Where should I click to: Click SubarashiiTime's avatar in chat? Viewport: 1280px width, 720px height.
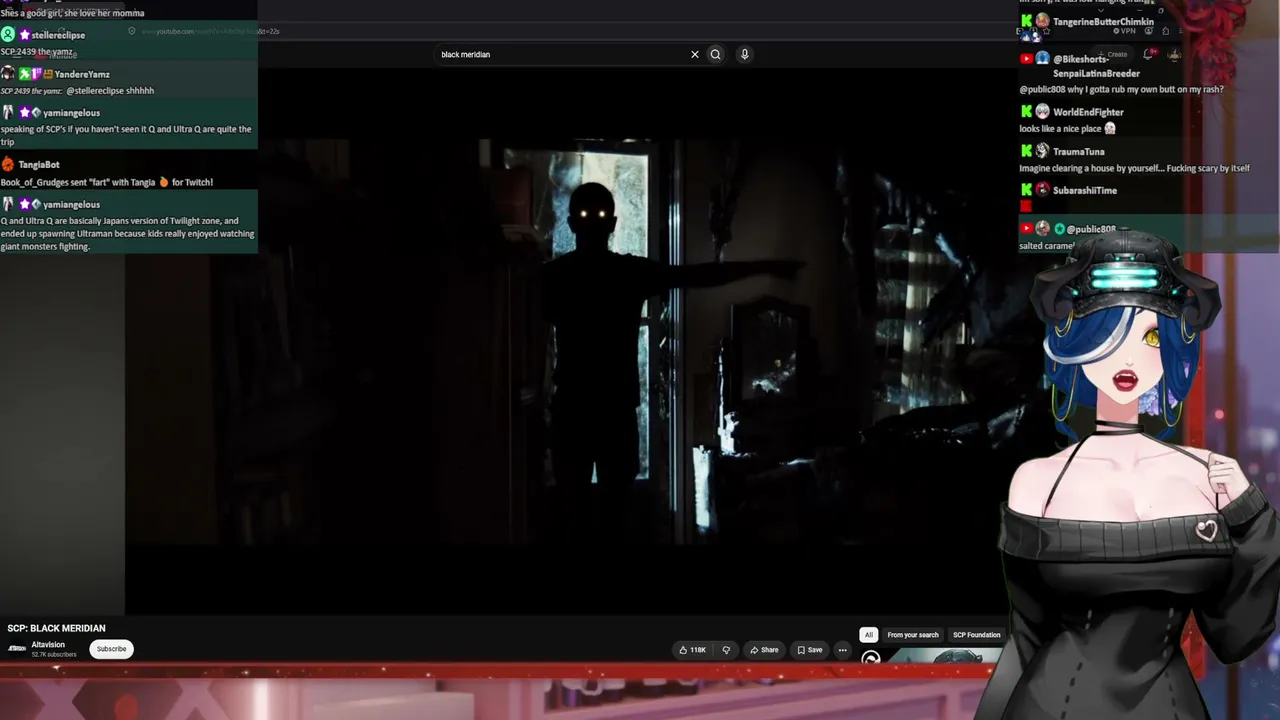[1042, 190]
